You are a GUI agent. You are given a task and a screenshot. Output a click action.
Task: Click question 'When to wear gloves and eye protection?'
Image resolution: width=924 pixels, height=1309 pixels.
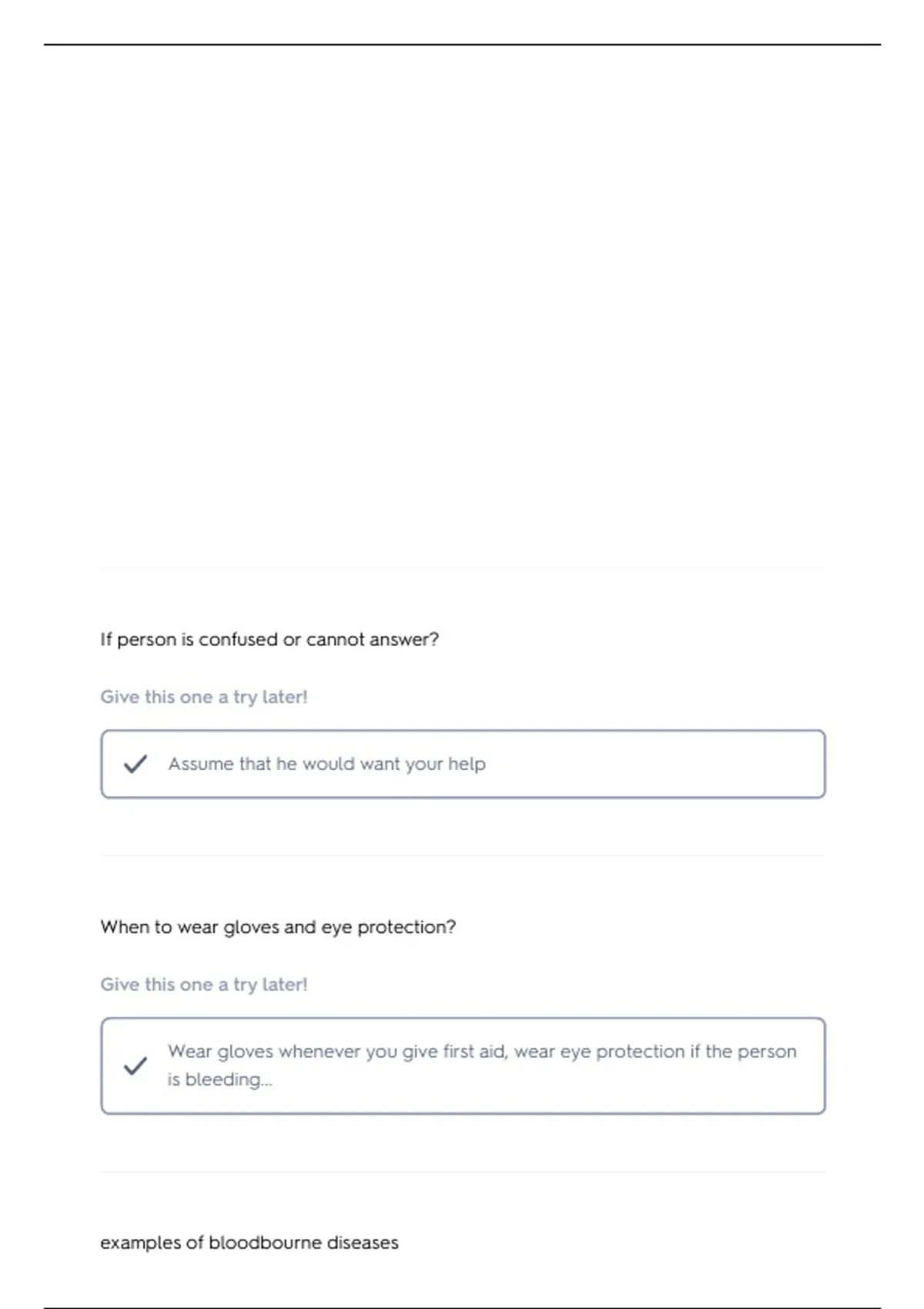(x=278, y=927)
